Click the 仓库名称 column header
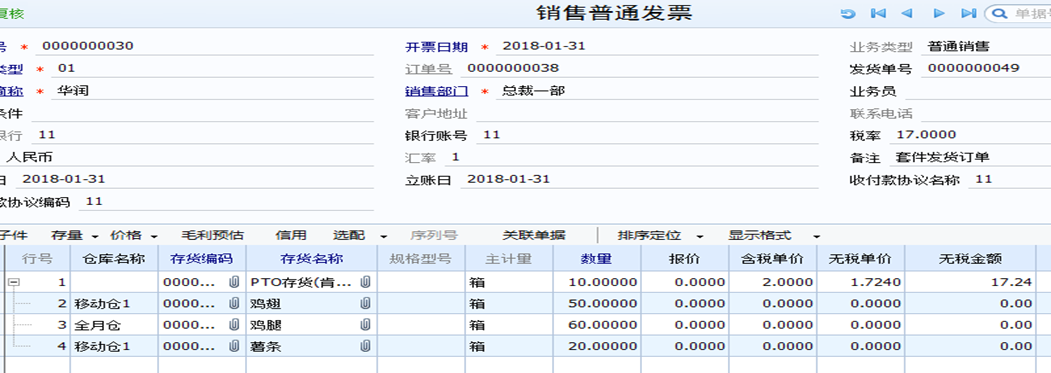The width and height of the screenshot is (1051, 373). tap(114, 259)
